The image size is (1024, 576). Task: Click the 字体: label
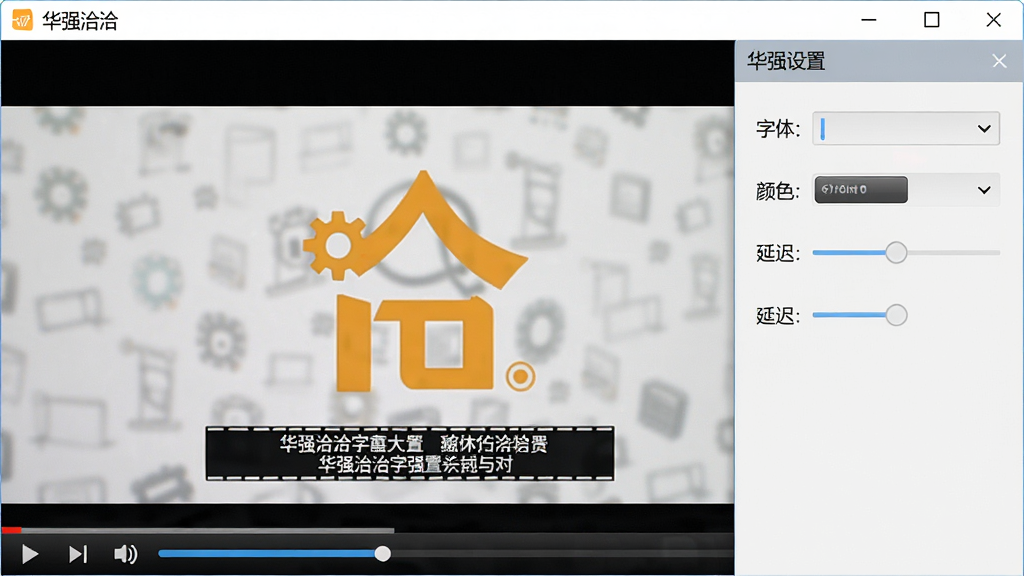[x=778, y=129]
